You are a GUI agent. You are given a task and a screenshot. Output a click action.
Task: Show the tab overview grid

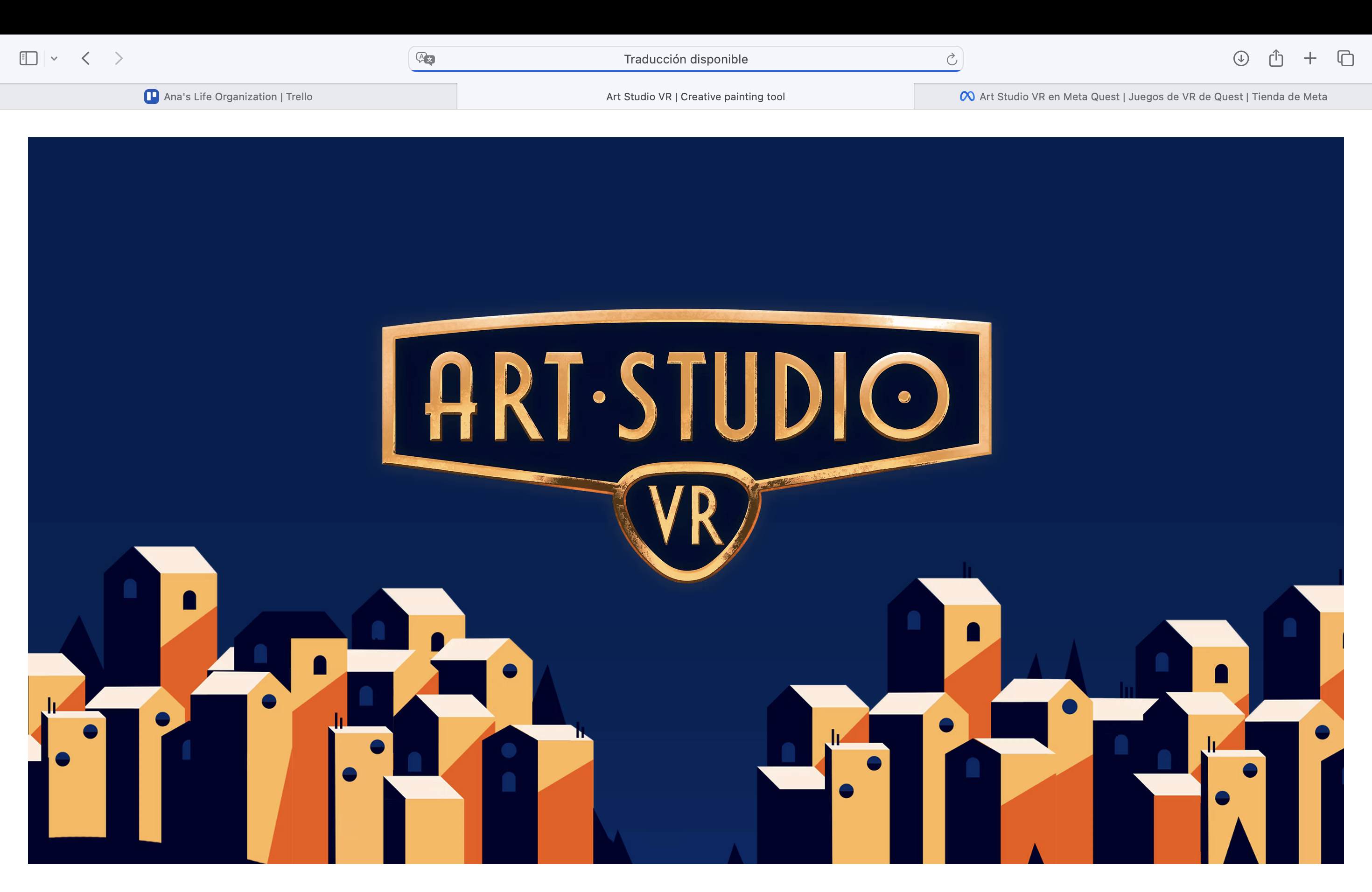click(1345, 58)
